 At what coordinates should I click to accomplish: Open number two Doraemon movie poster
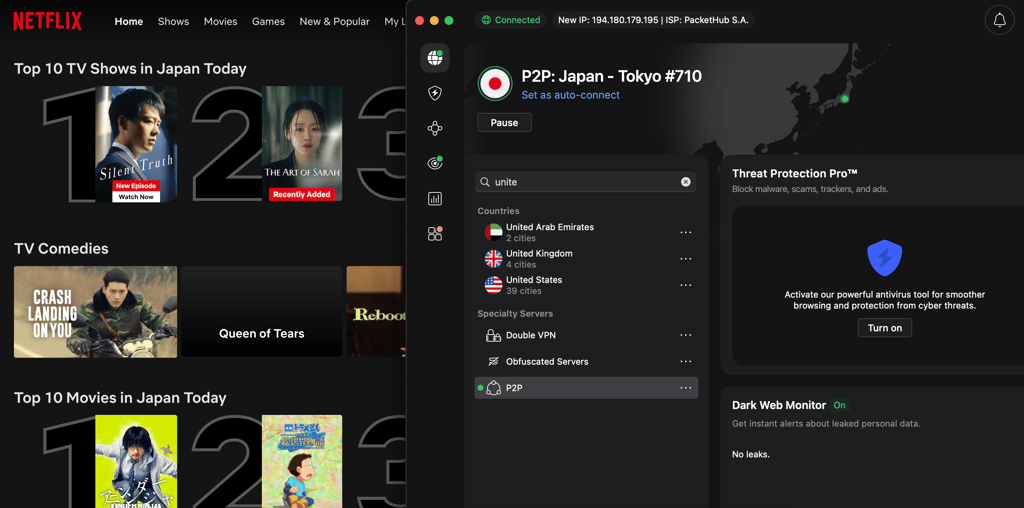tap(302, 461)
